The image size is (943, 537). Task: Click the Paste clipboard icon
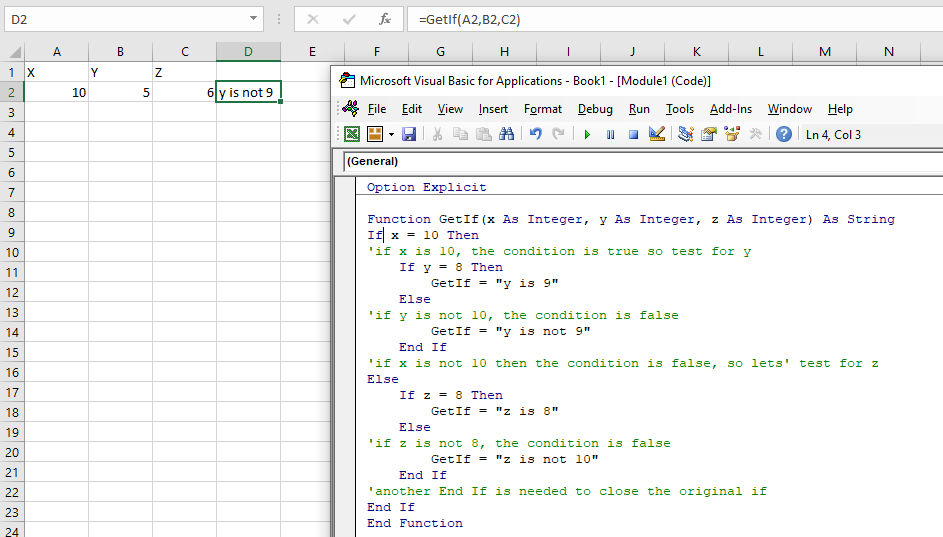pyautogui.click(x=484, y=134)
